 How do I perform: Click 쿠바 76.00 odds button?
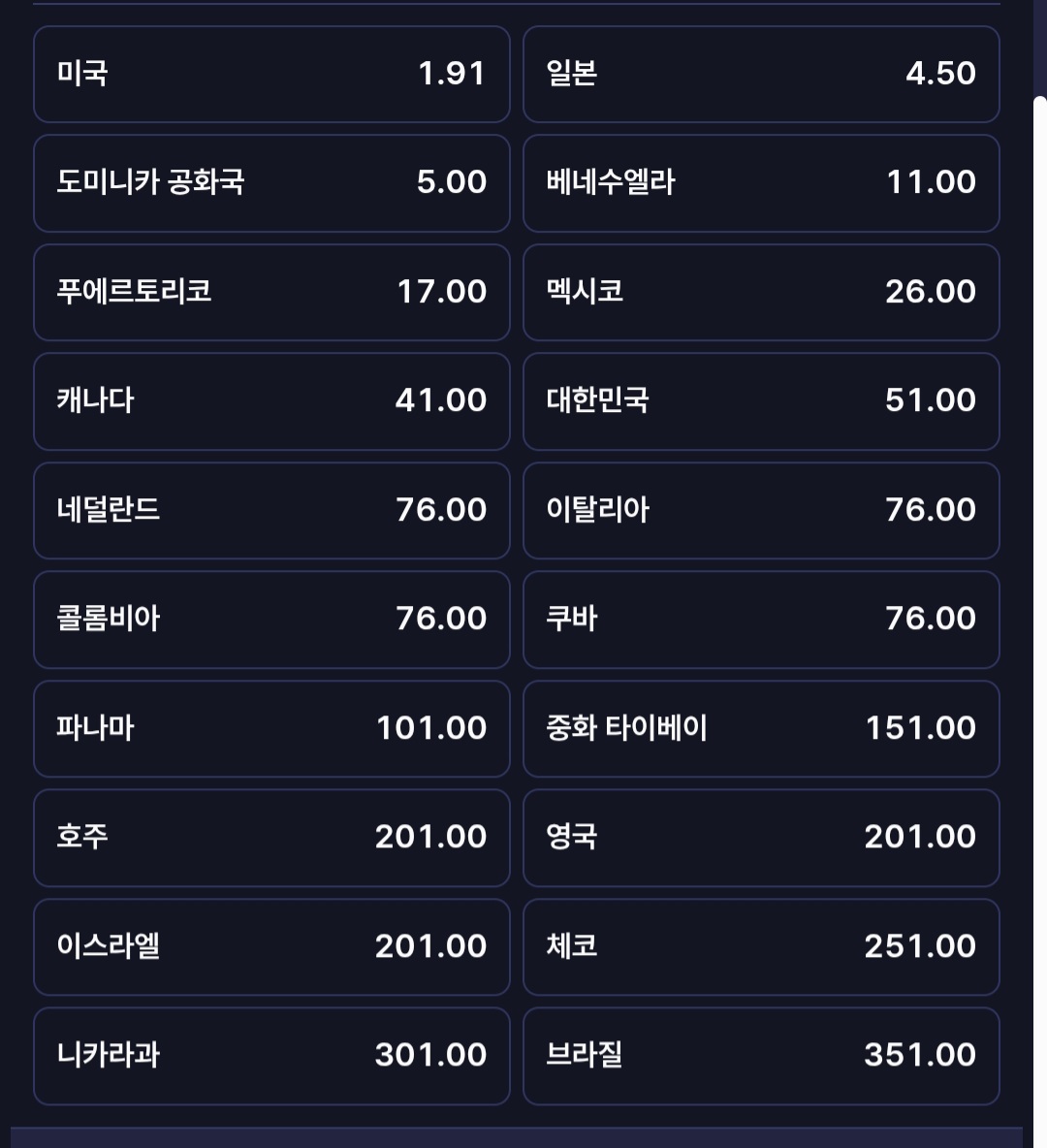(x=761, y=620)
